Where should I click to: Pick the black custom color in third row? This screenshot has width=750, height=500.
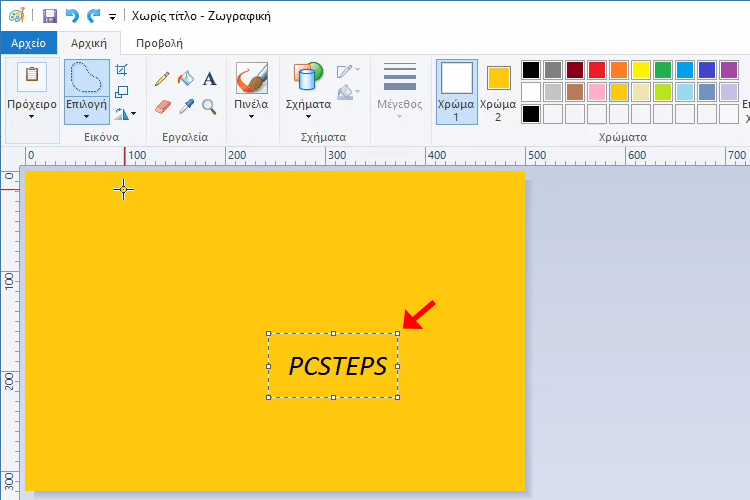(x=531, y=114)
